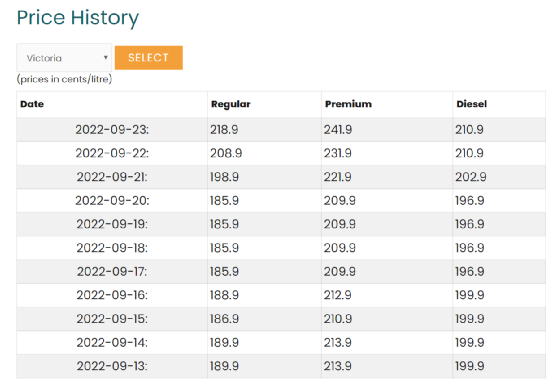Click Premium price 241.9 in first row
Viewport: 553px width, 379px height.
[x=338, y=129]
